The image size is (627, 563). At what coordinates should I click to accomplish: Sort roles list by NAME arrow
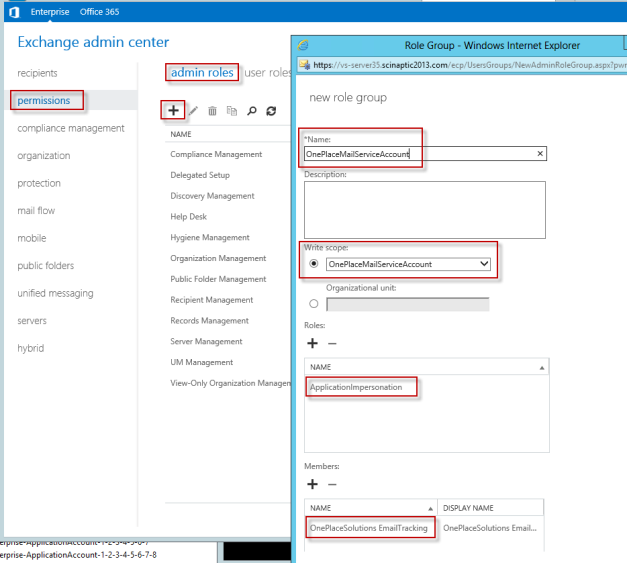(542, 367)
